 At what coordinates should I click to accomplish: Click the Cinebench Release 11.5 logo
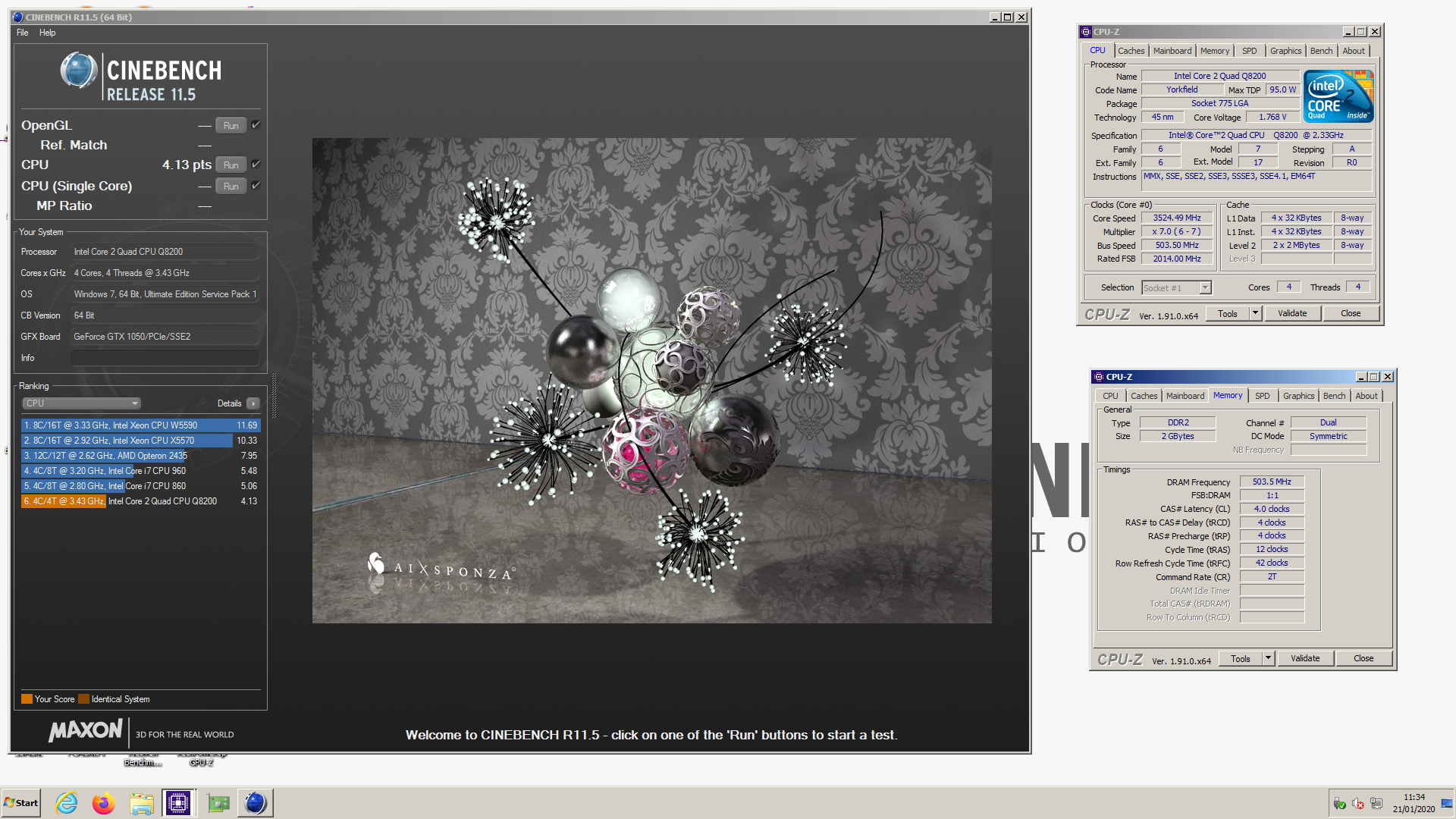coord(141,77)
